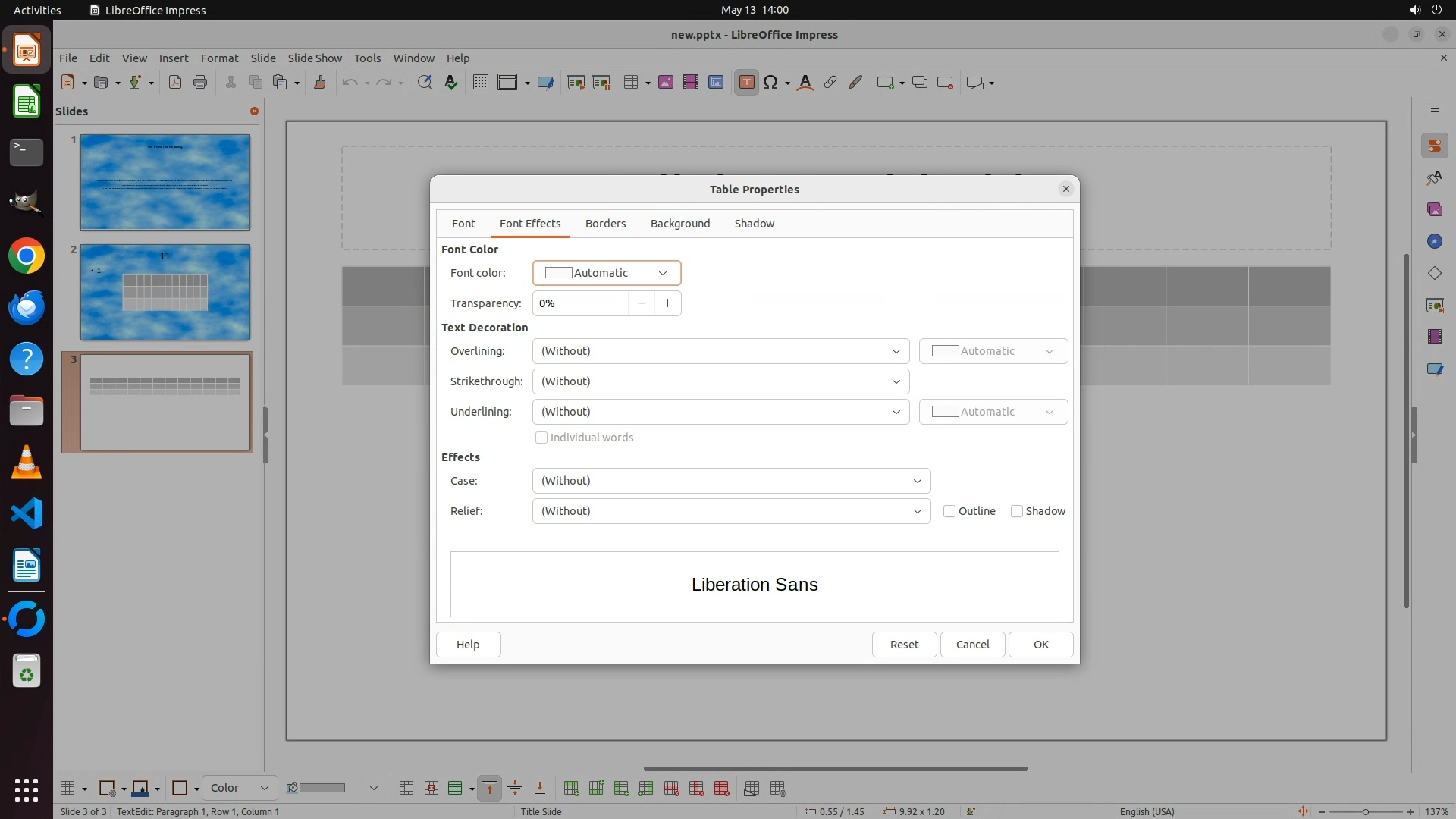The width and height of the screenshot is (1456, 819).
Task: Enable the Outline checkbox
Action: tap(949, 511)
